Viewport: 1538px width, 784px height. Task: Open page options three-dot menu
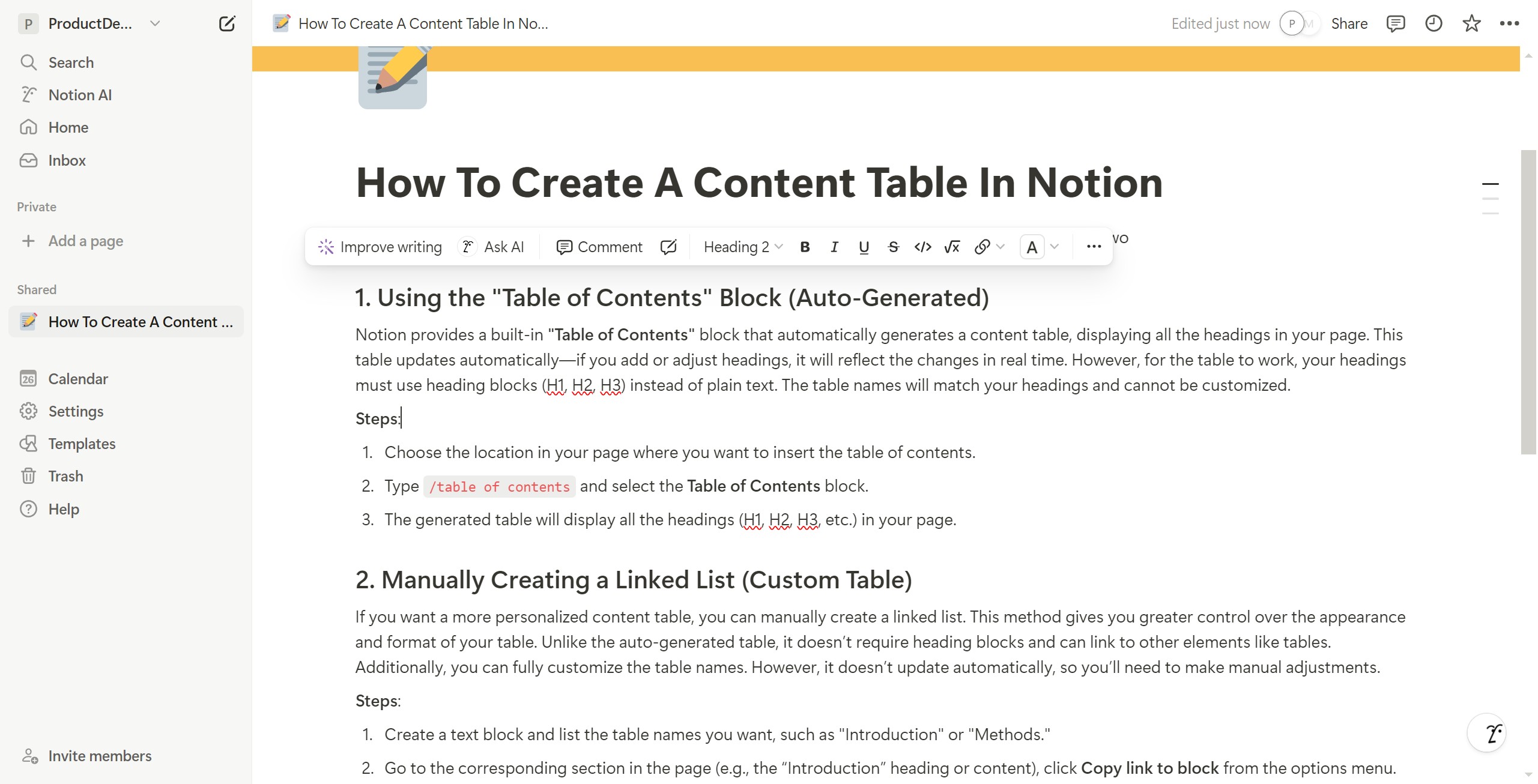click(1509, 23)
